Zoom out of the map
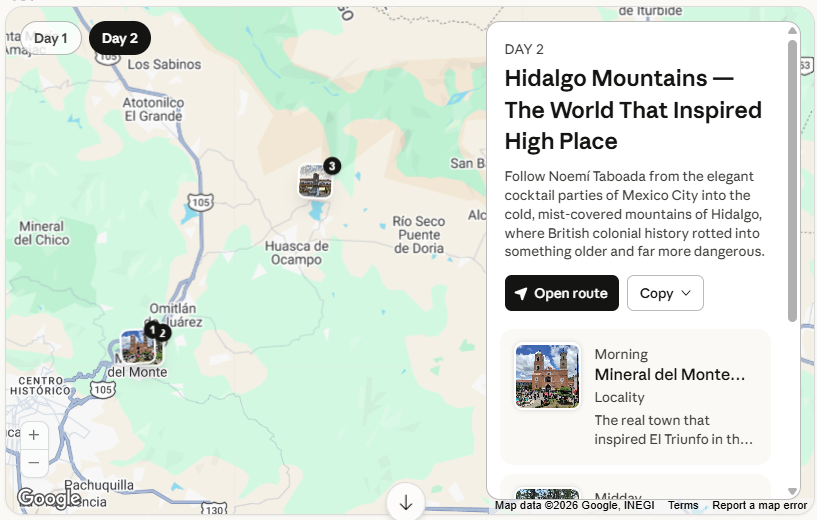The width and height of the screenshot is (817, 520). (x=34, y=463)
